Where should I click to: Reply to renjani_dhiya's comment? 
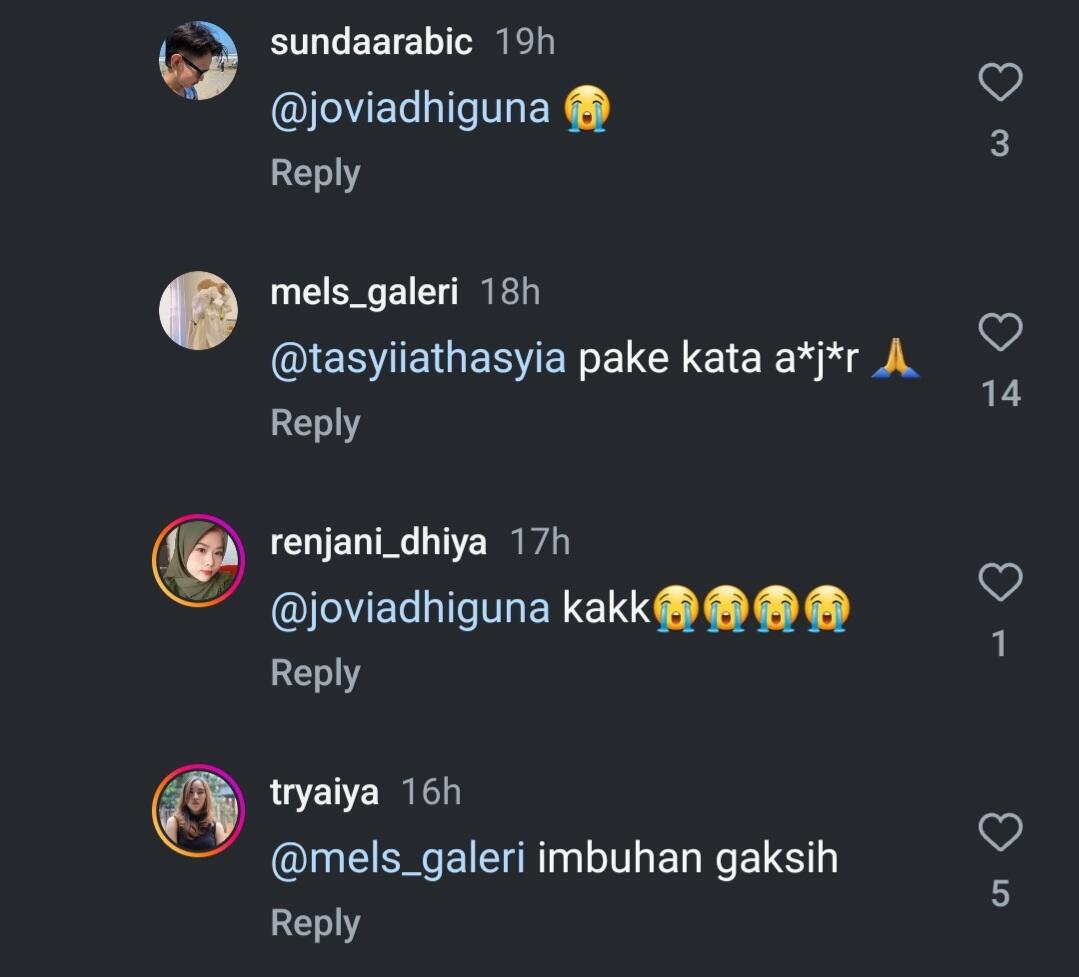coord(314,672)
